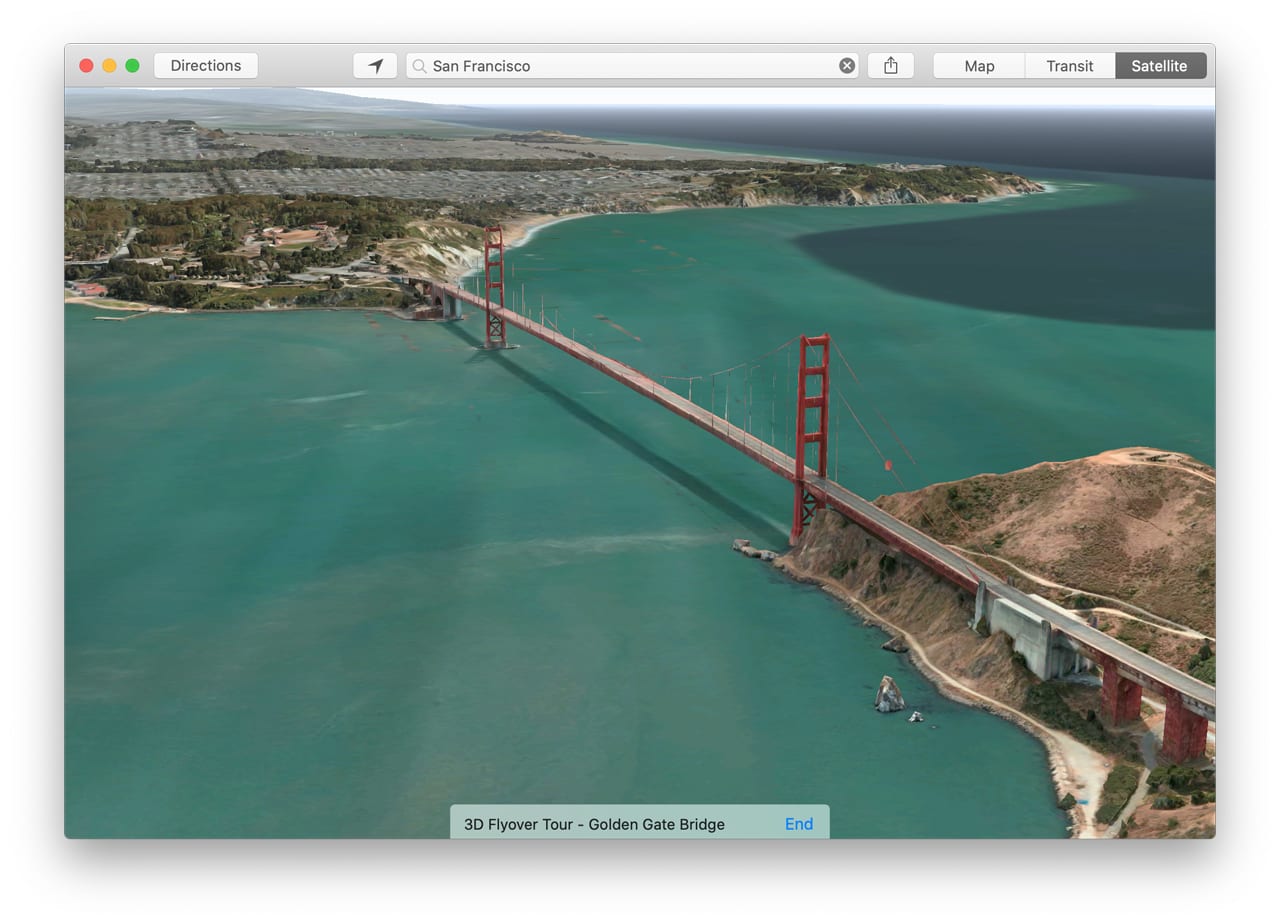Open the Directions panel
The image size is (1280, 924).
pyautogui.click(x=206, y=66)
